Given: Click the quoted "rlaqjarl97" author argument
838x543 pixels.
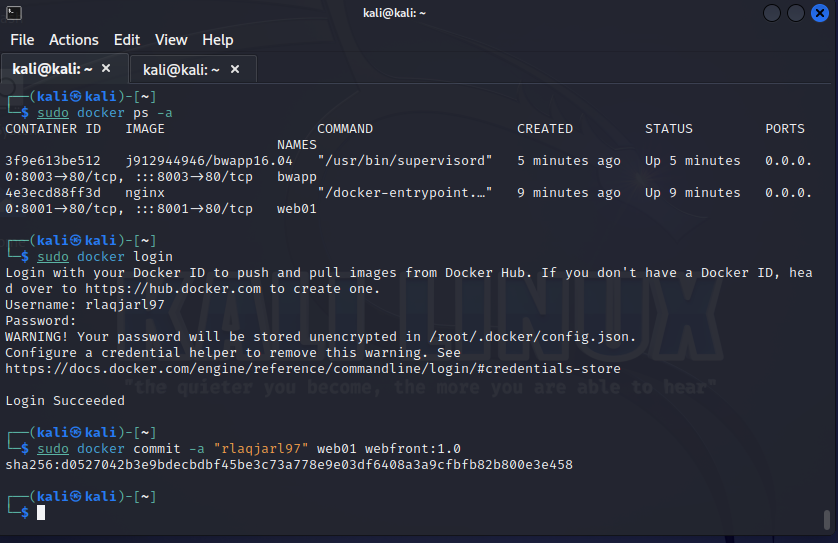Looking at the screenshot, I should tap(261, 449).
